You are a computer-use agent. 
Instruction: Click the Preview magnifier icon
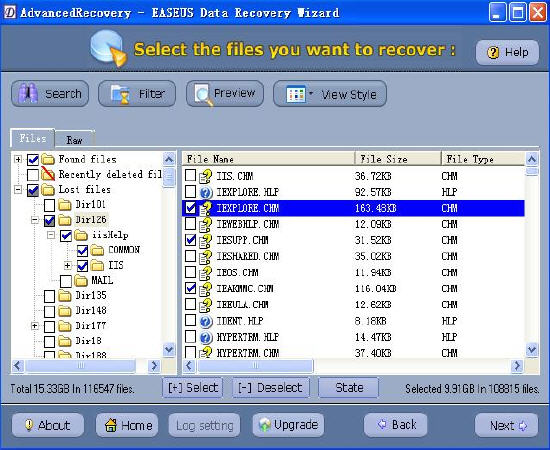(x=203, y=94)
